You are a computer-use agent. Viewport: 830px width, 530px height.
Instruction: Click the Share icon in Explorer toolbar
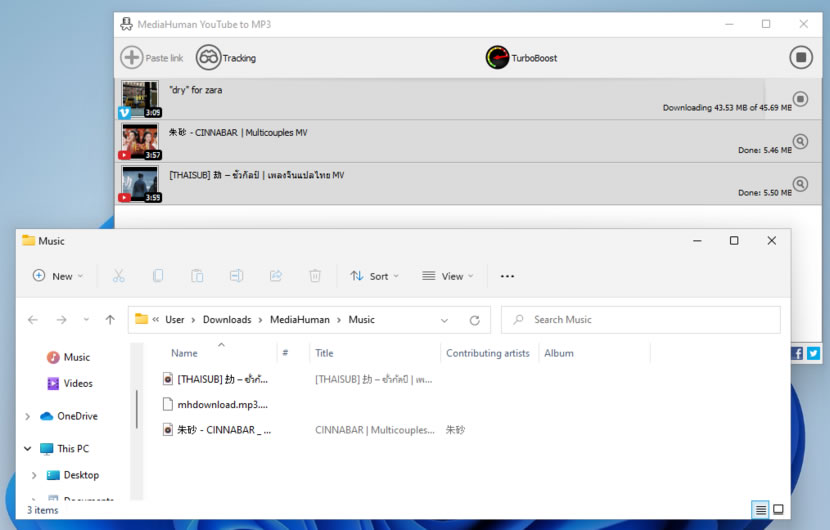(276, 276)
